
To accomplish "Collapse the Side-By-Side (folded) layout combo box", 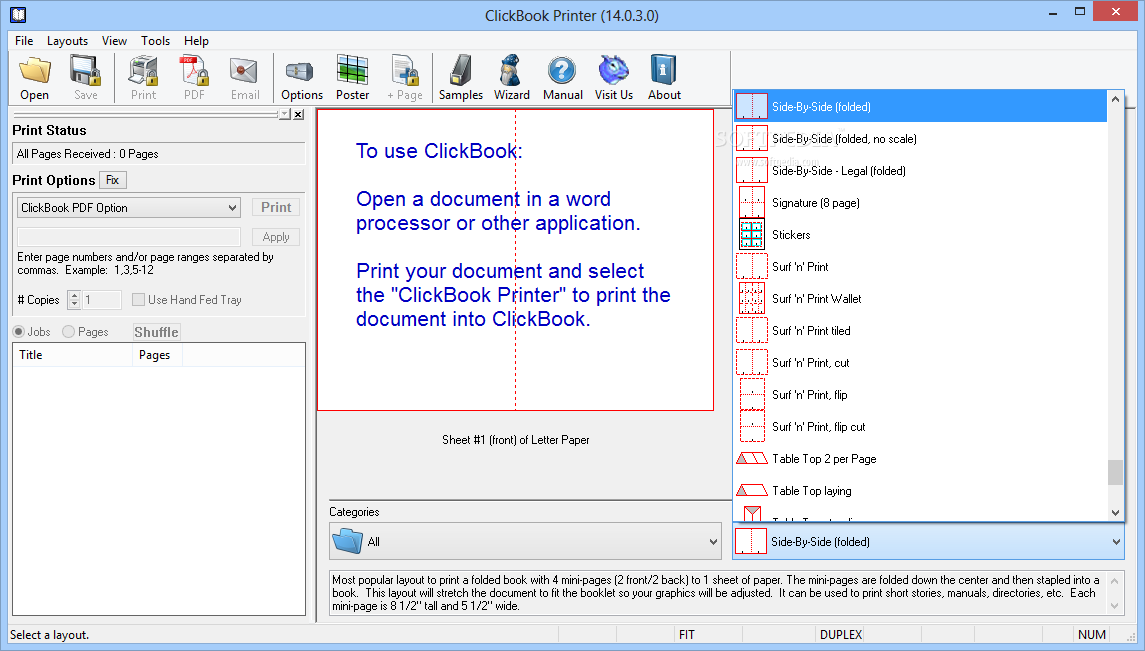I will click(x=928, y=542).
